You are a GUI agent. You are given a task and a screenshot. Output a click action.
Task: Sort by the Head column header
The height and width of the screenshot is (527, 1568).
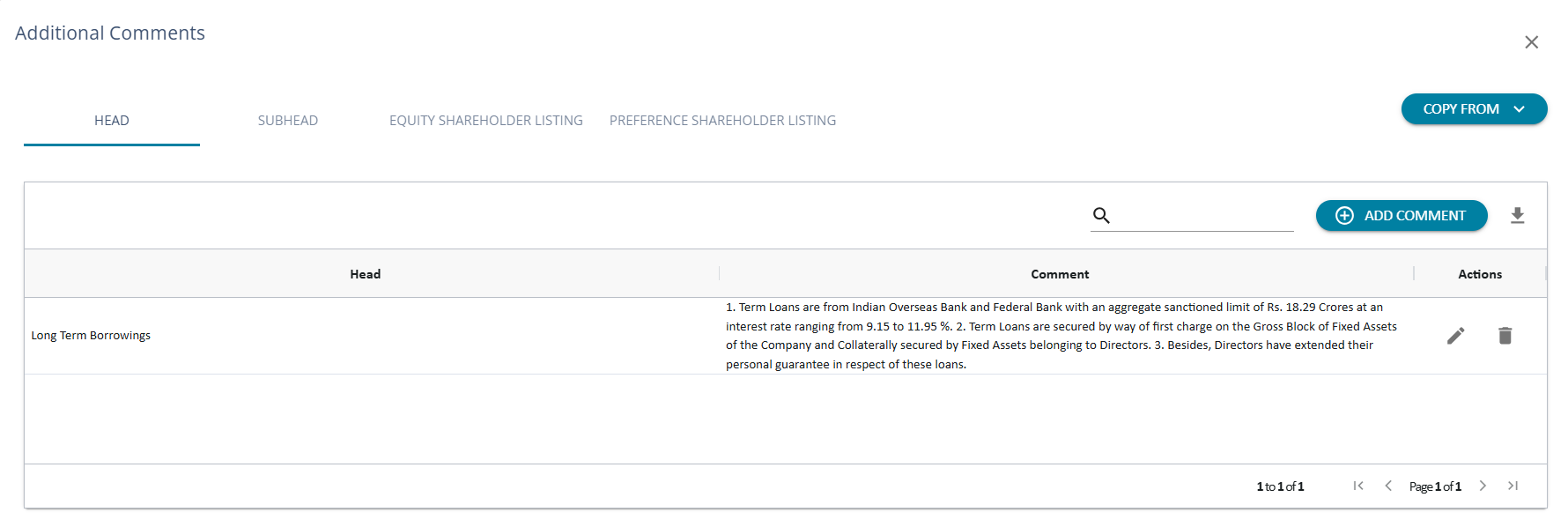click(366, 274)
